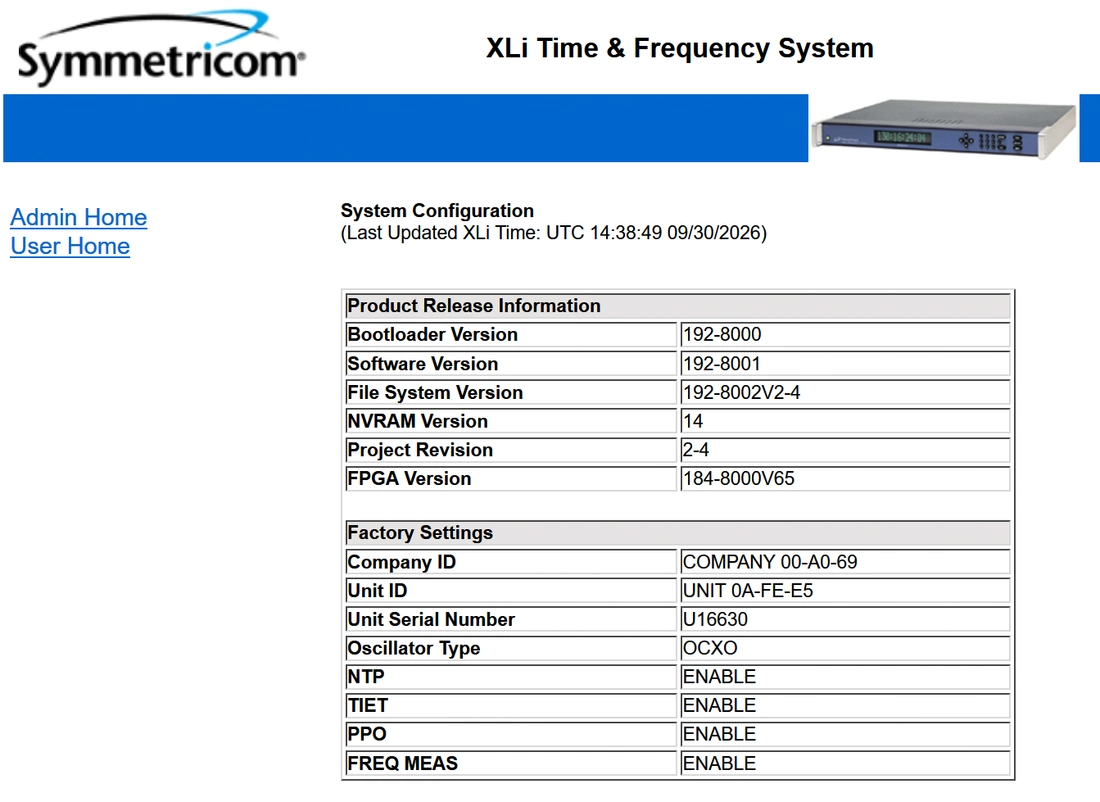Click the File System Version label

pos(436,392)
